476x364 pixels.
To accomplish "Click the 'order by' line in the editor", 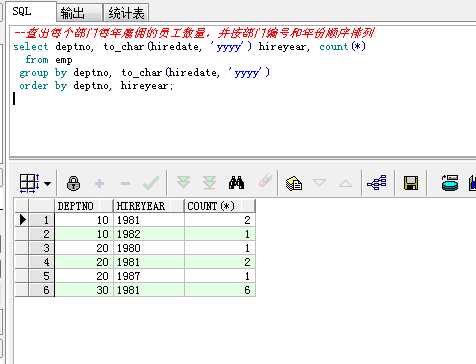I will 96,86.
